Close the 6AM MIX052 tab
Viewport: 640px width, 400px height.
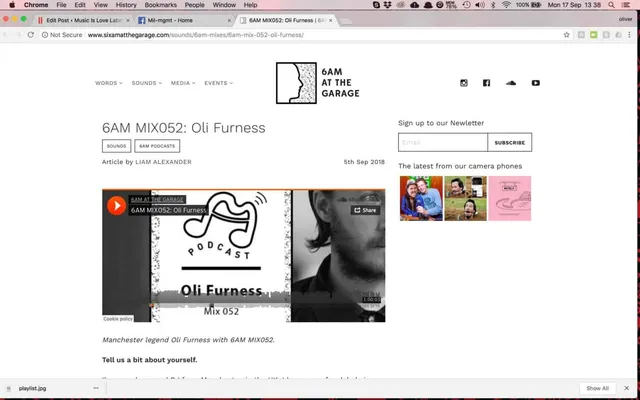tap(330, 20)
